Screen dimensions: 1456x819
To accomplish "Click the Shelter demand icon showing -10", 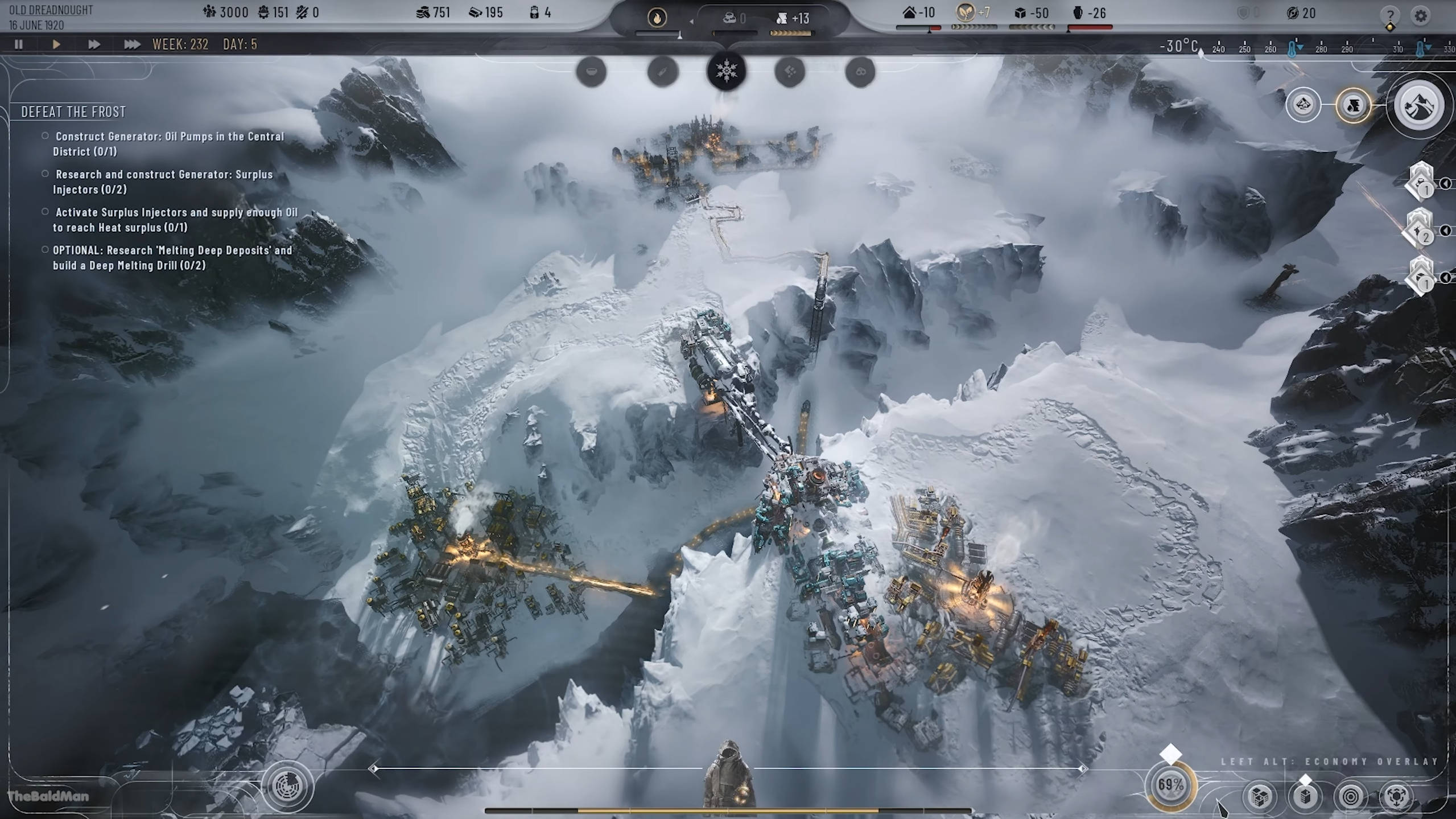I will 918,12.
